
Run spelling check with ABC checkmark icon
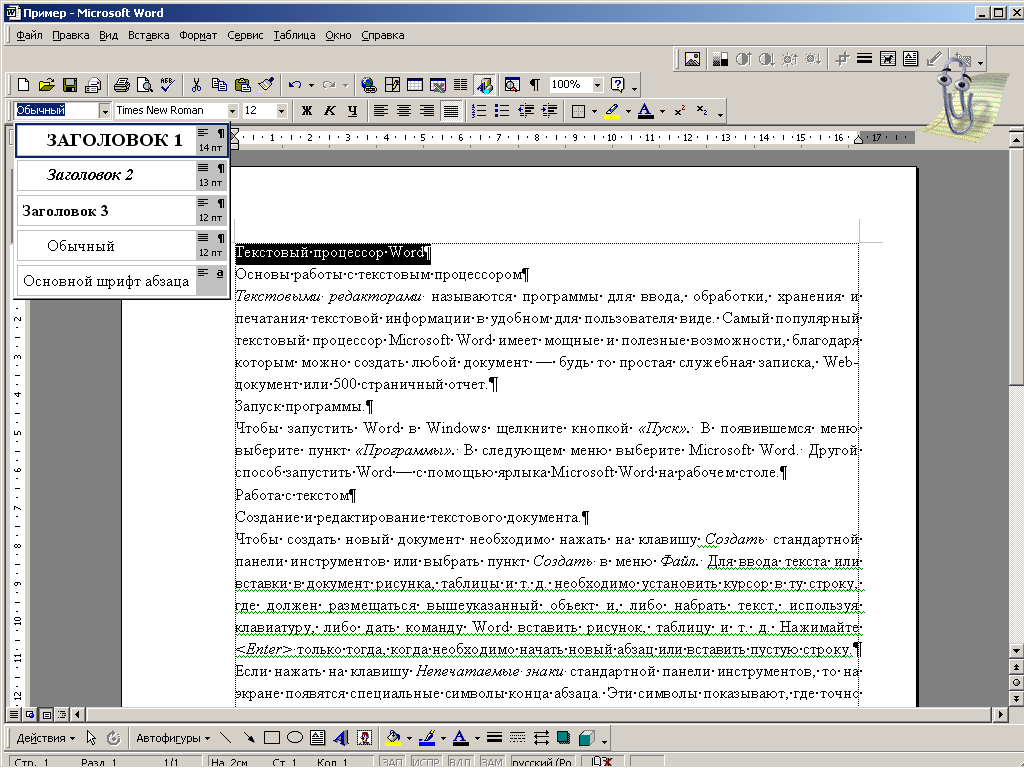[167, 85]
